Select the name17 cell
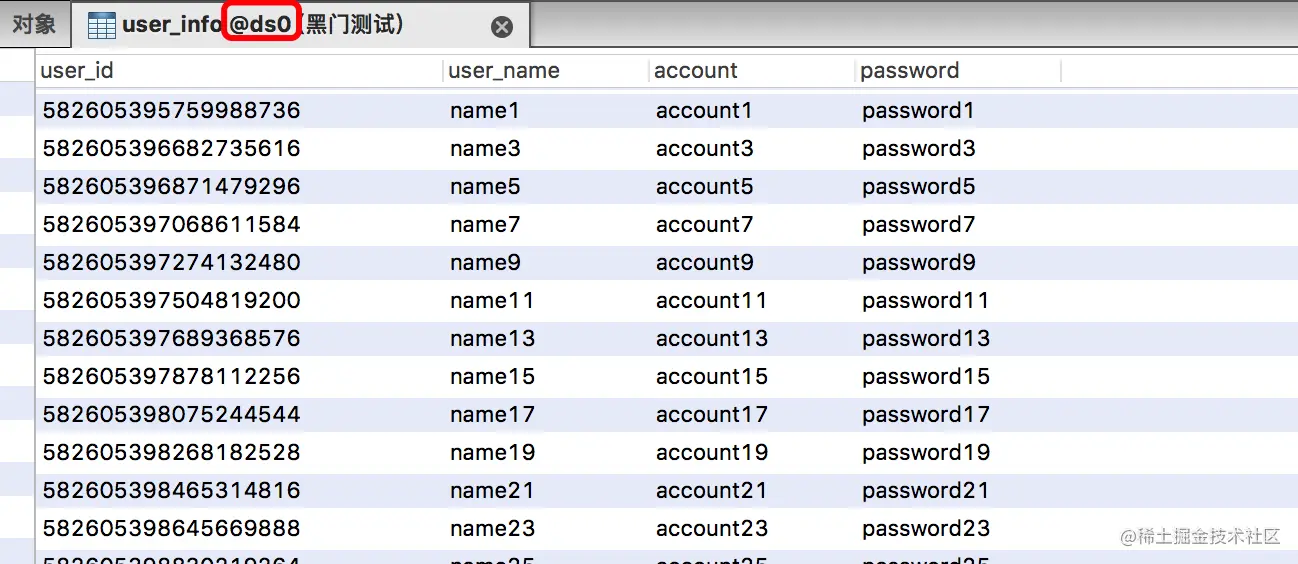Viewport: 1298px width, 564px height. [x=492, y=415]
